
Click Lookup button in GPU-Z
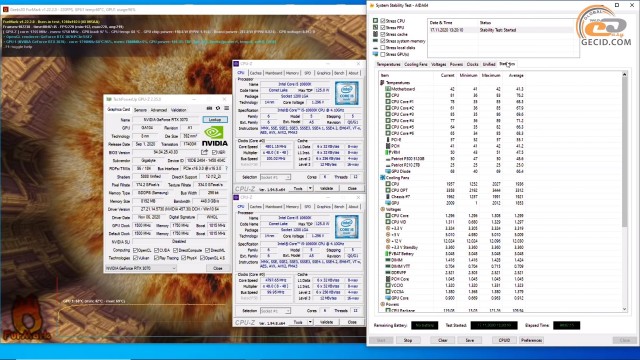pos(215,120)
